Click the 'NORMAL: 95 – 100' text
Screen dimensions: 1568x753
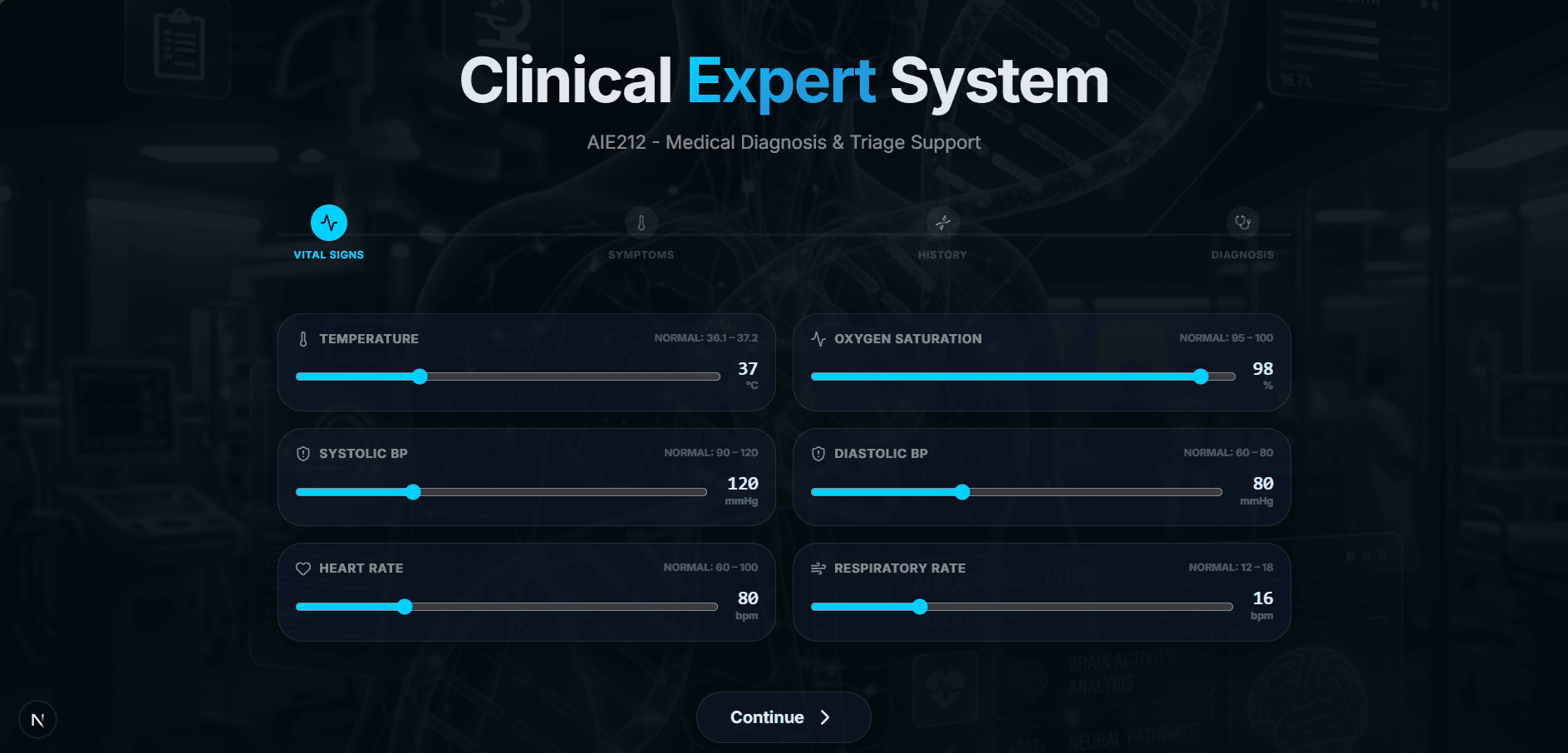pyautogui.click(x=1226, y=338)
